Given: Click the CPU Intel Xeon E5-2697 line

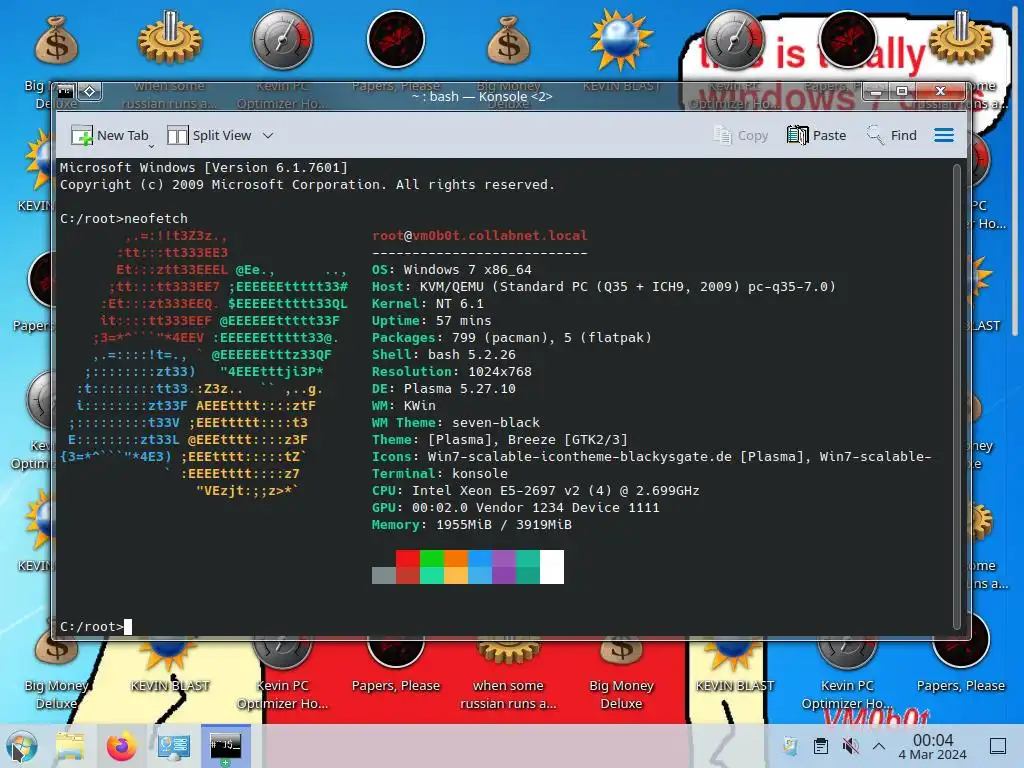Looking at the screenshot, I should pos(536,490).
